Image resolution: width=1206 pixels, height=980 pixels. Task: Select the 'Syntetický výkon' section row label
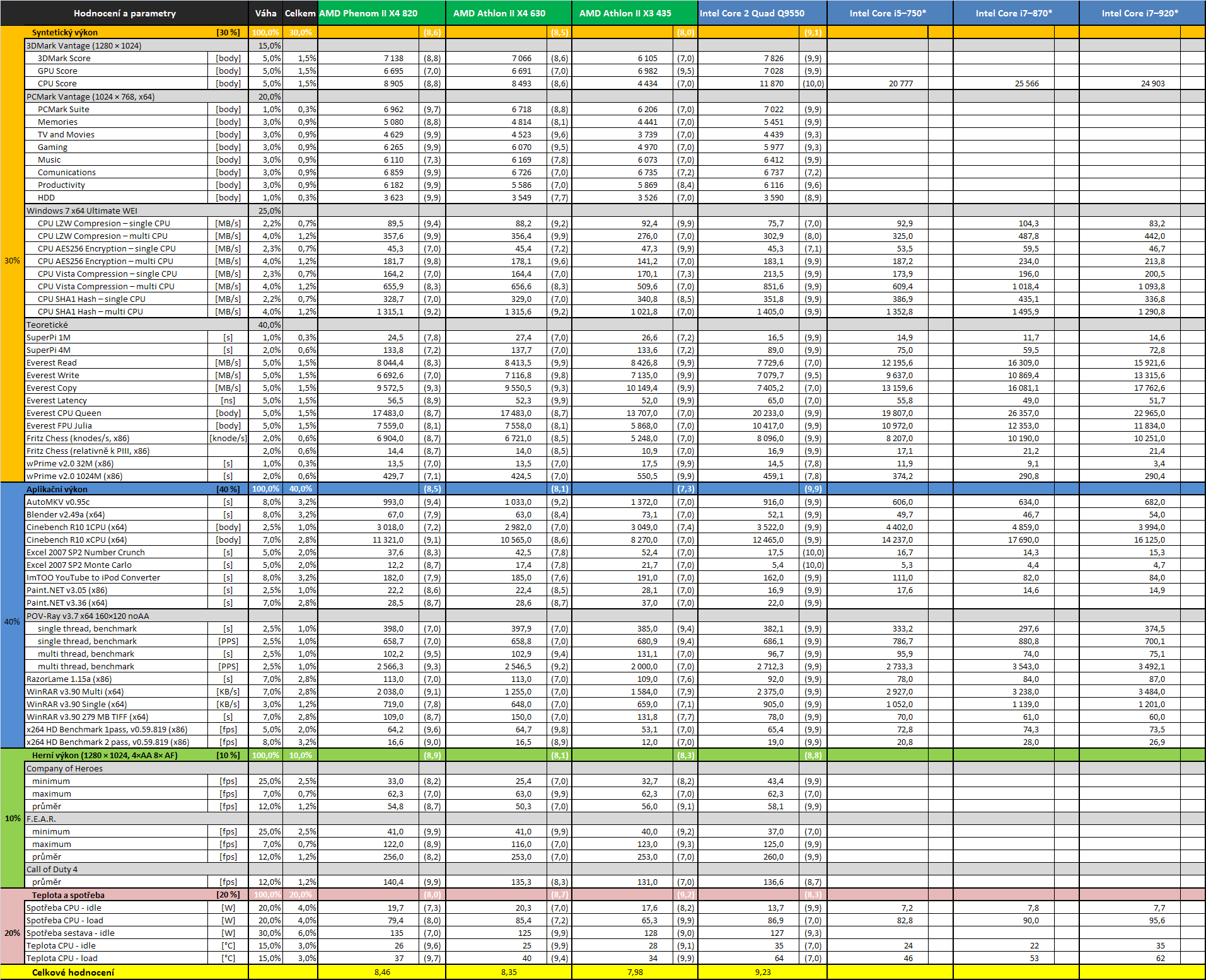[65, 32]
